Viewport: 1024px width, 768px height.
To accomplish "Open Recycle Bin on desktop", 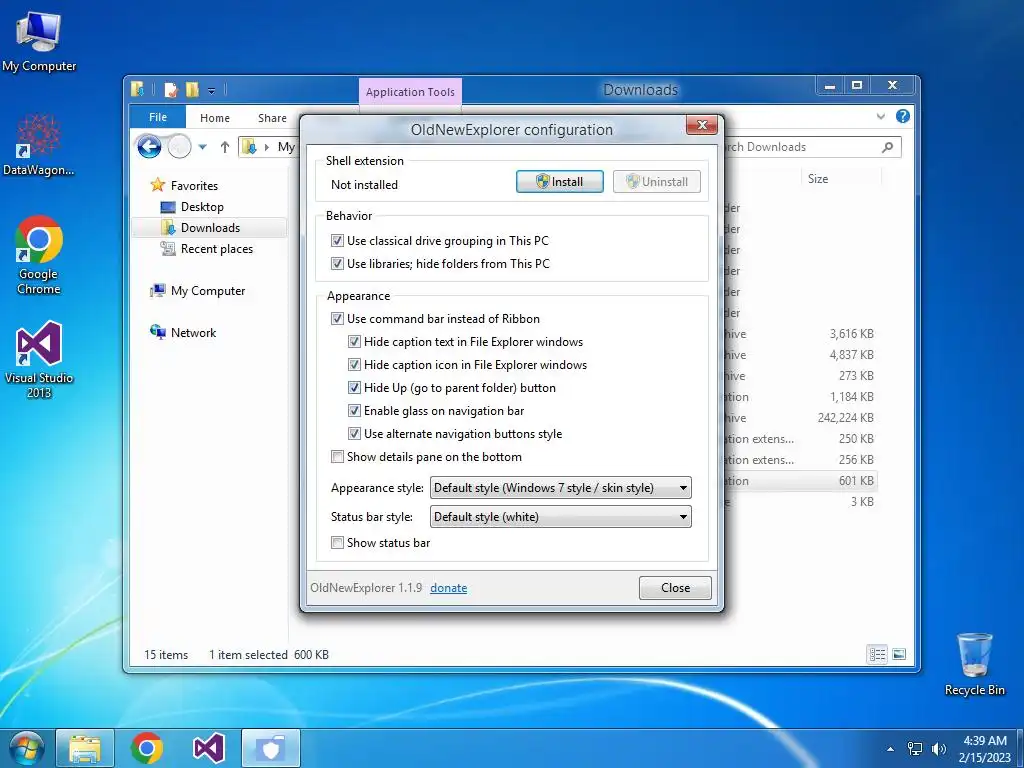I will tap(974, 664).
